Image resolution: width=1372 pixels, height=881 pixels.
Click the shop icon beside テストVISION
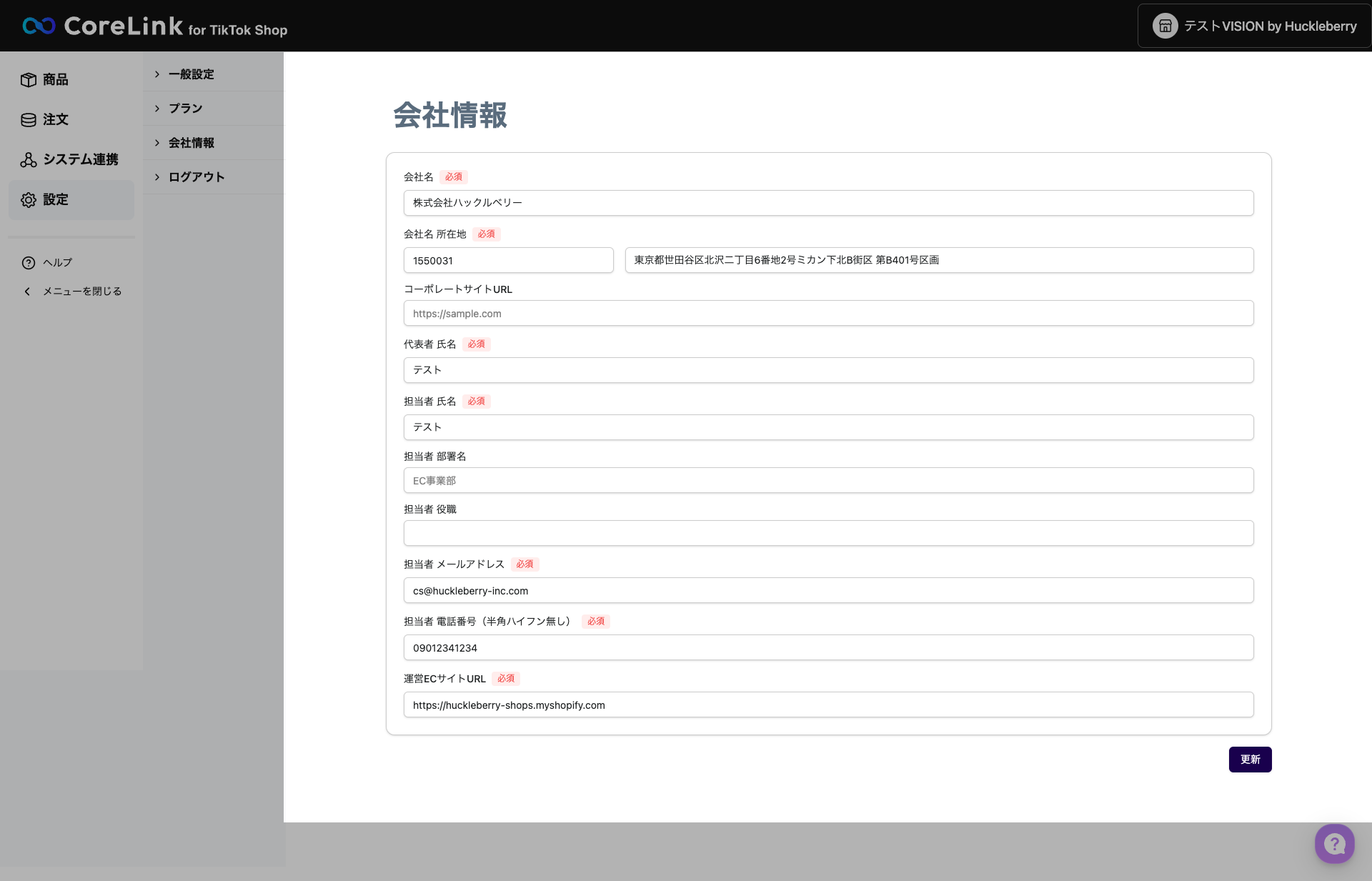tap(1165, 26)
